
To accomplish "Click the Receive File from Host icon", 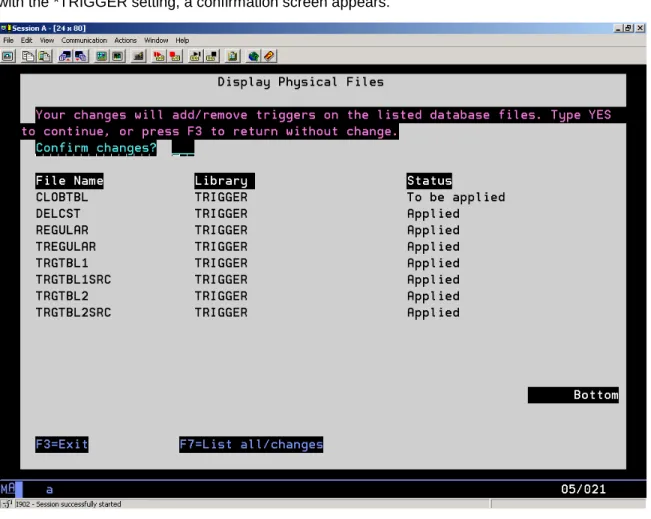I will 81,56.
